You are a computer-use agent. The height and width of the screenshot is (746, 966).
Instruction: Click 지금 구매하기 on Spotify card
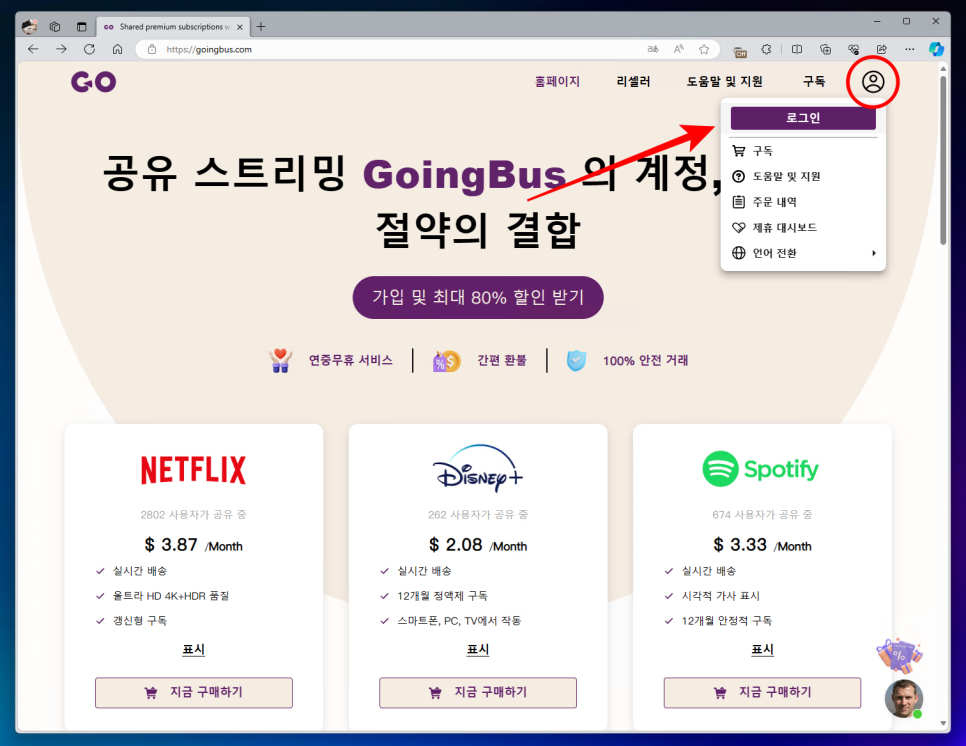coord(762,692)
